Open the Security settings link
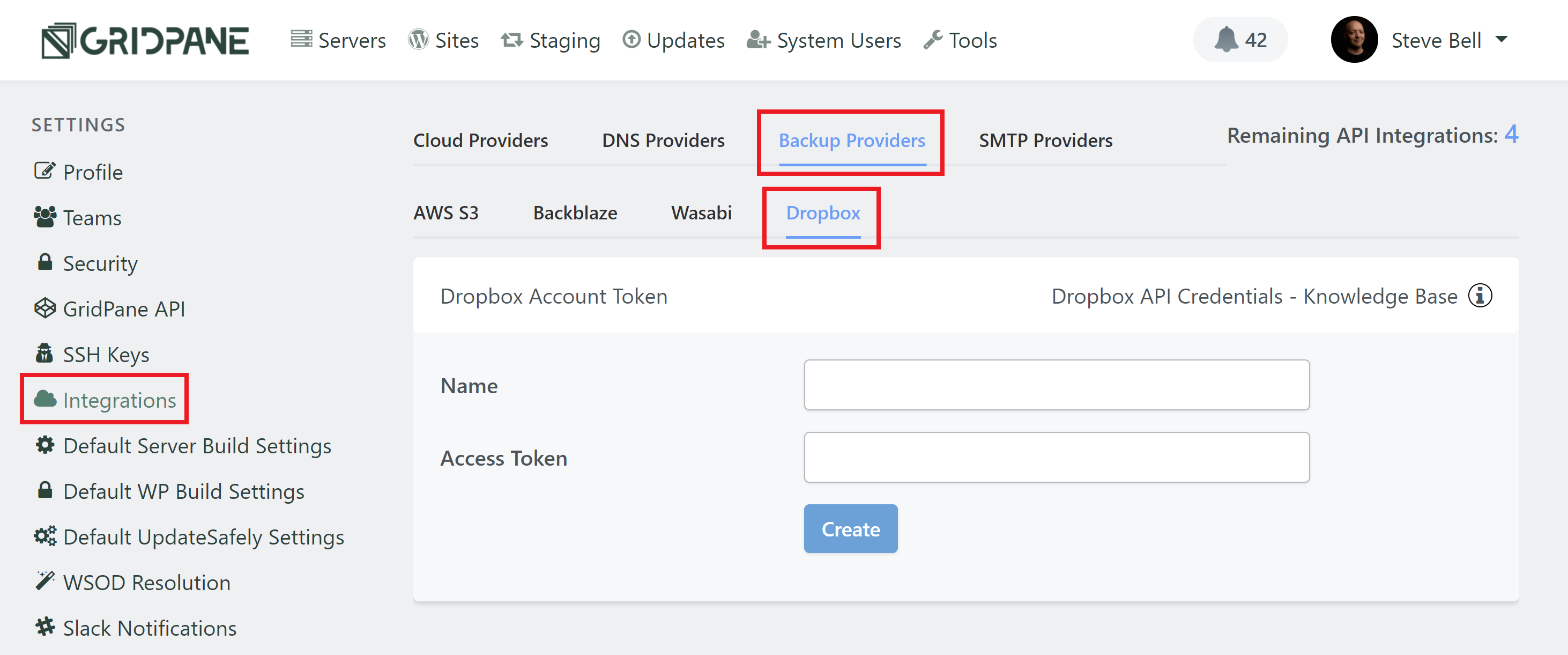Screen dimensions: 1568x655 tap(87, 263)
